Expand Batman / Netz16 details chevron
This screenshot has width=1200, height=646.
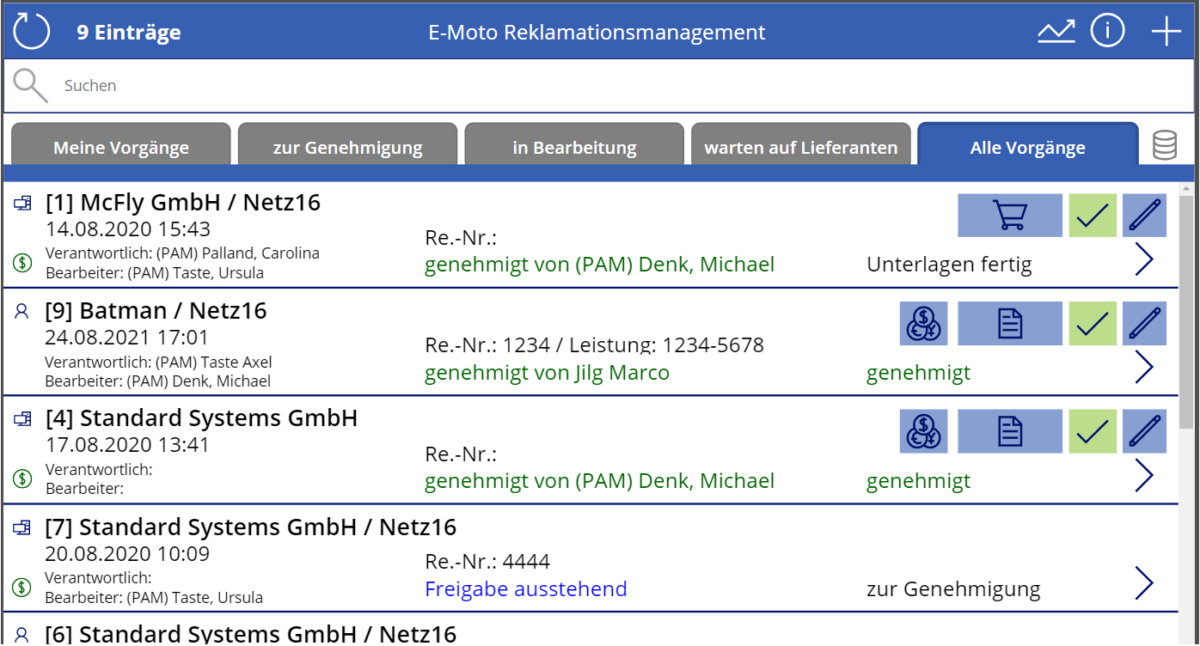pos(1144,368)
